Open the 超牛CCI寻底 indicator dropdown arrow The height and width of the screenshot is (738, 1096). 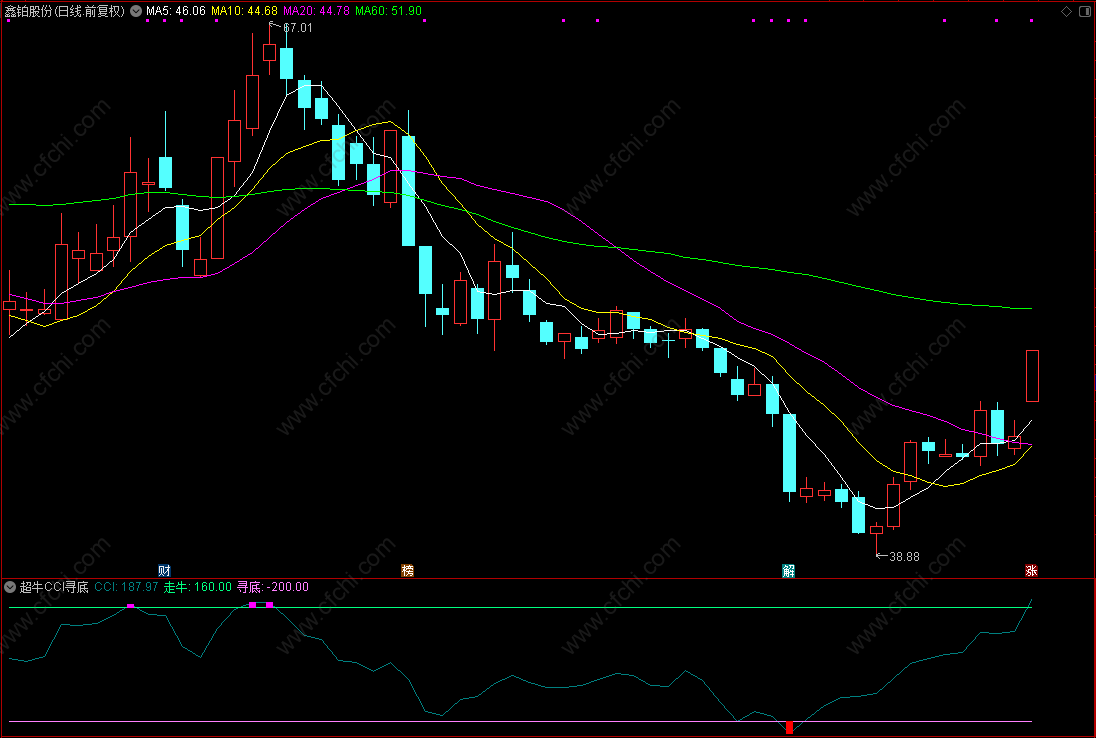10,587
